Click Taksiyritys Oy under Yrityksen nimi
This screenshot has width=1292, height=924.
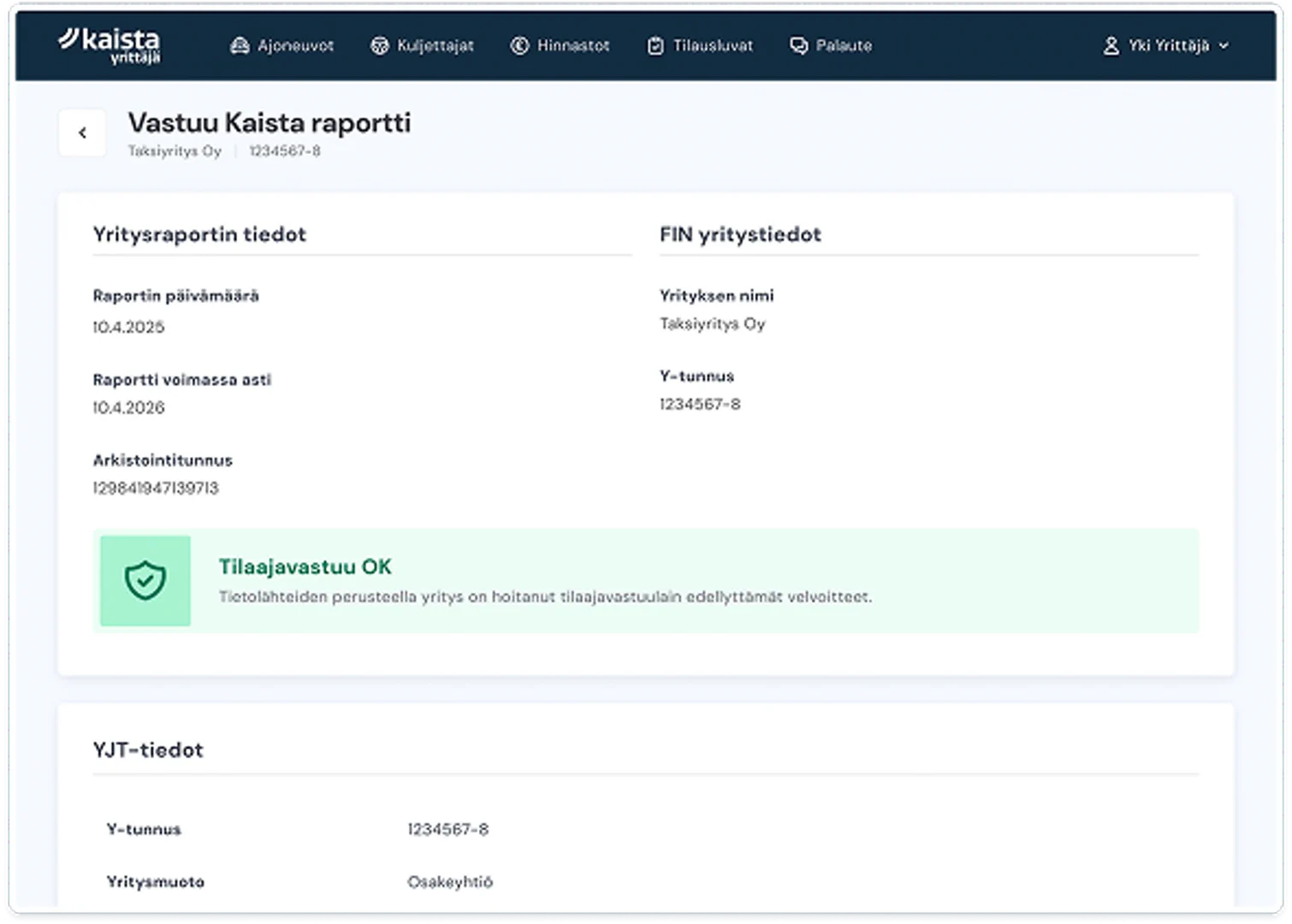point(712,324)
